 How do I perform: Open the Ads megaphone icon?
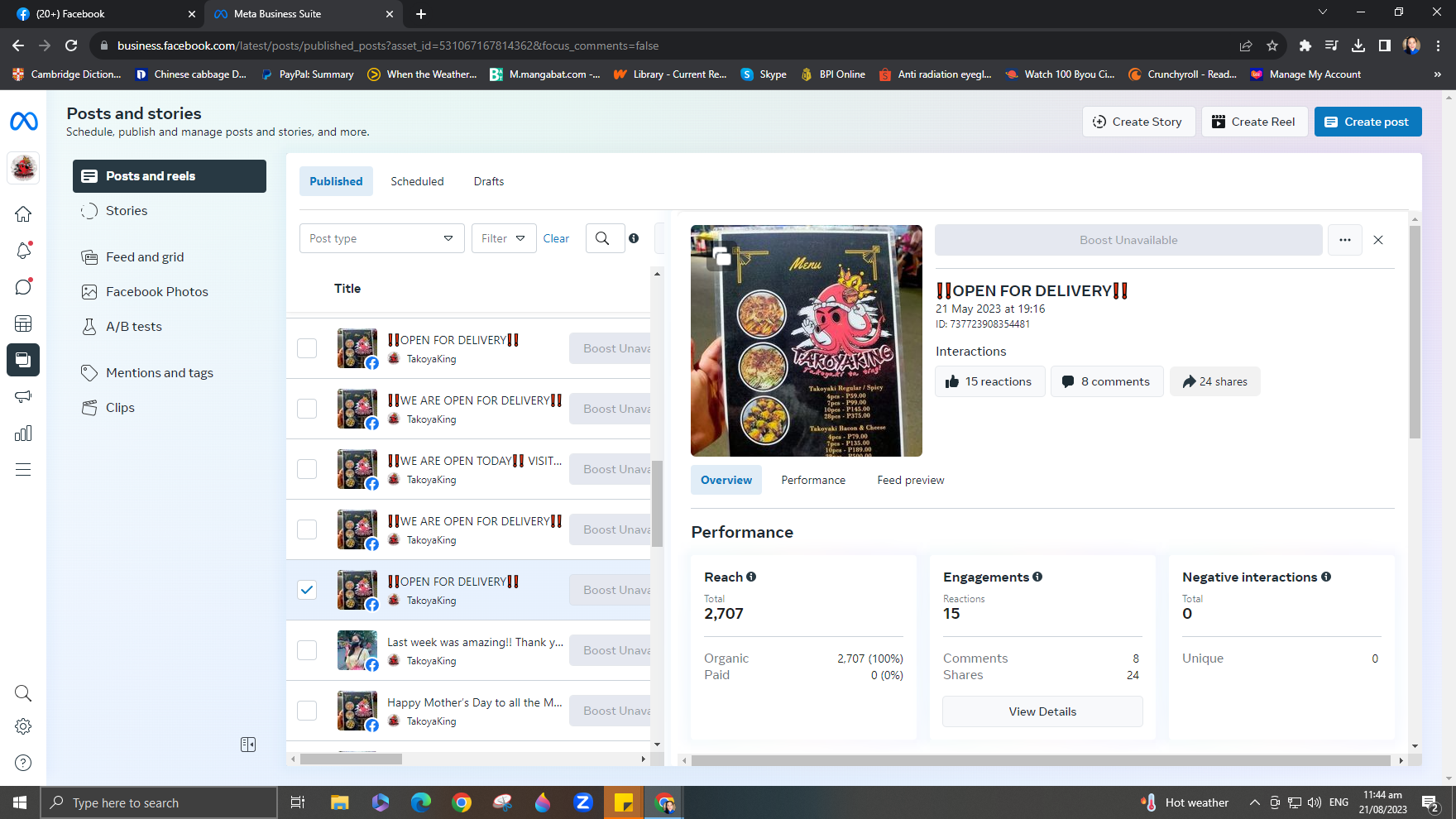tap(23, 396)
